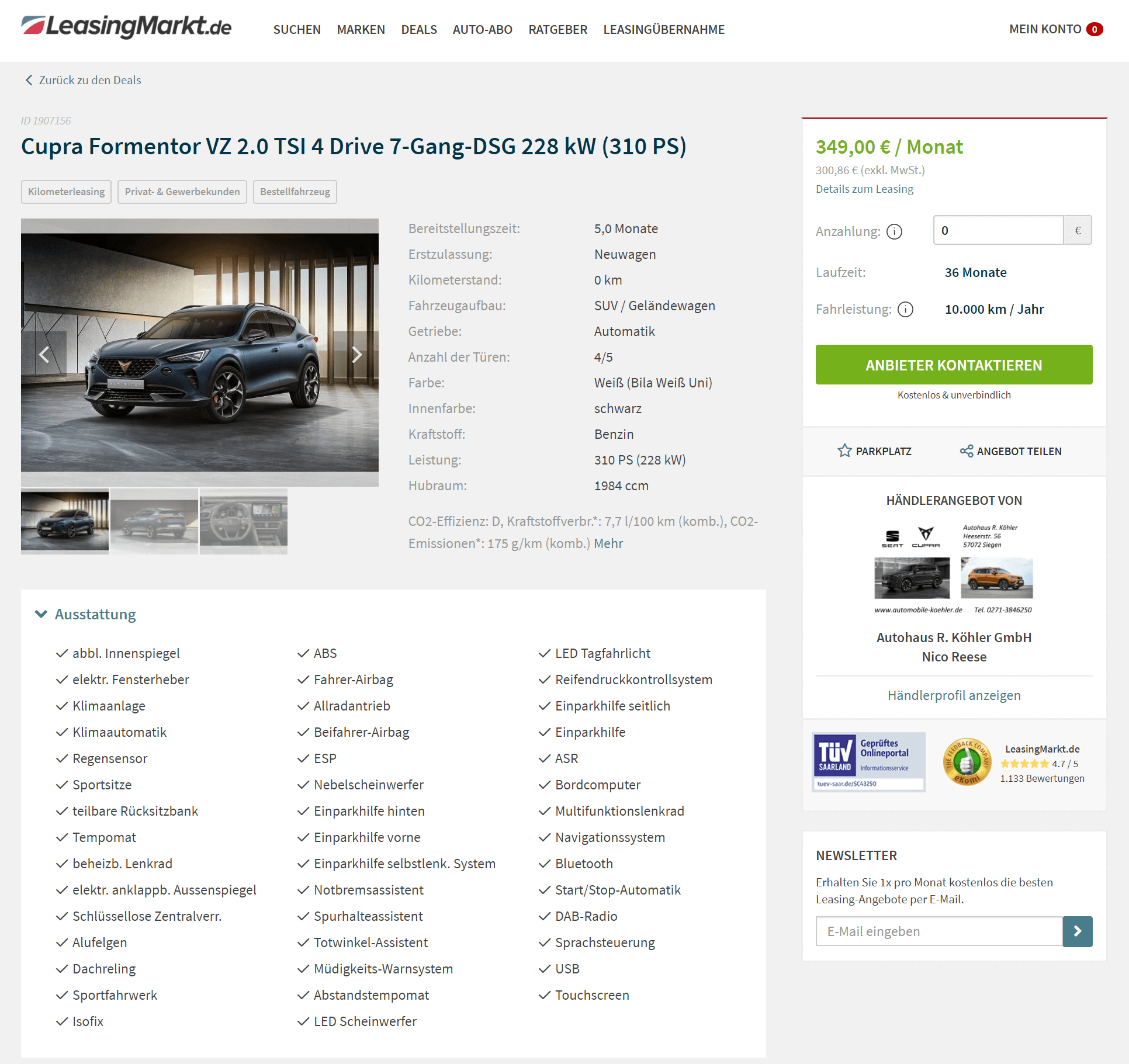Click PARKPLATZ label

884,451
